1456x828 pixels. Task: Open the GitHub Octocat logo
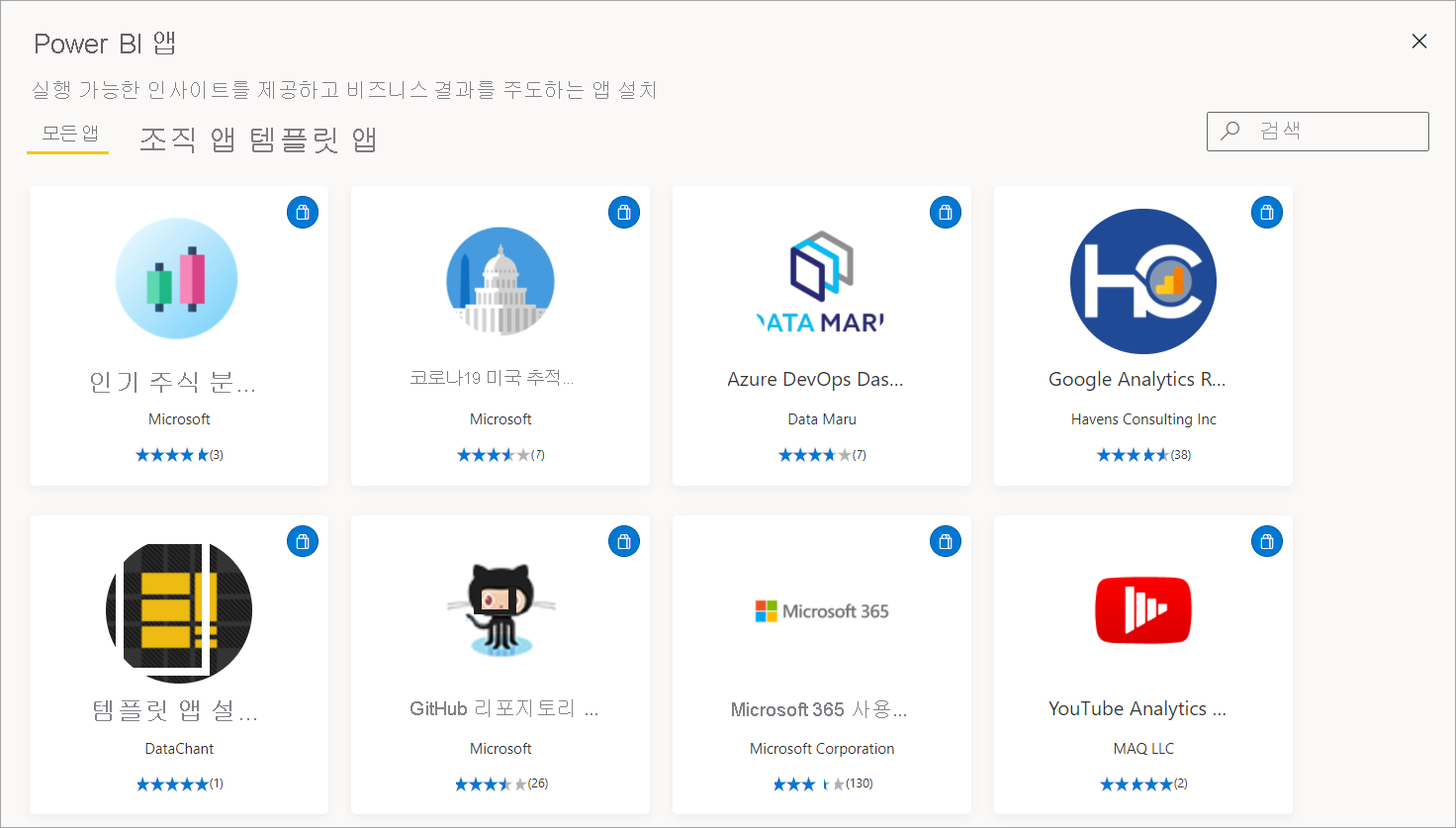(x=500, y=610)
